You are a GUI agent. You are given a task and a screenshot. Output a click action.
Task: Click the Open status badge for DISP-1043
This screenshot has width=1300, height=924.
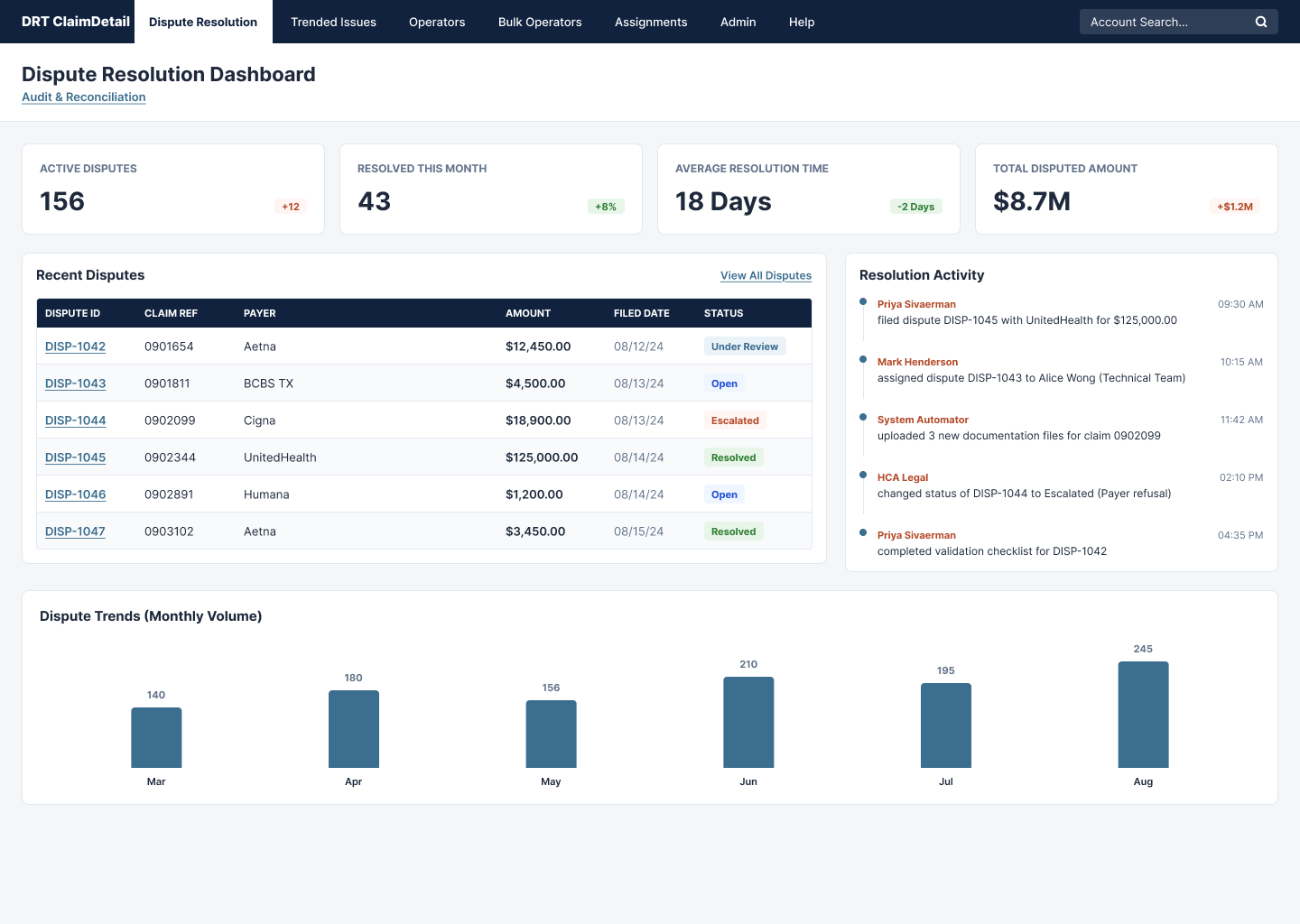724,383
